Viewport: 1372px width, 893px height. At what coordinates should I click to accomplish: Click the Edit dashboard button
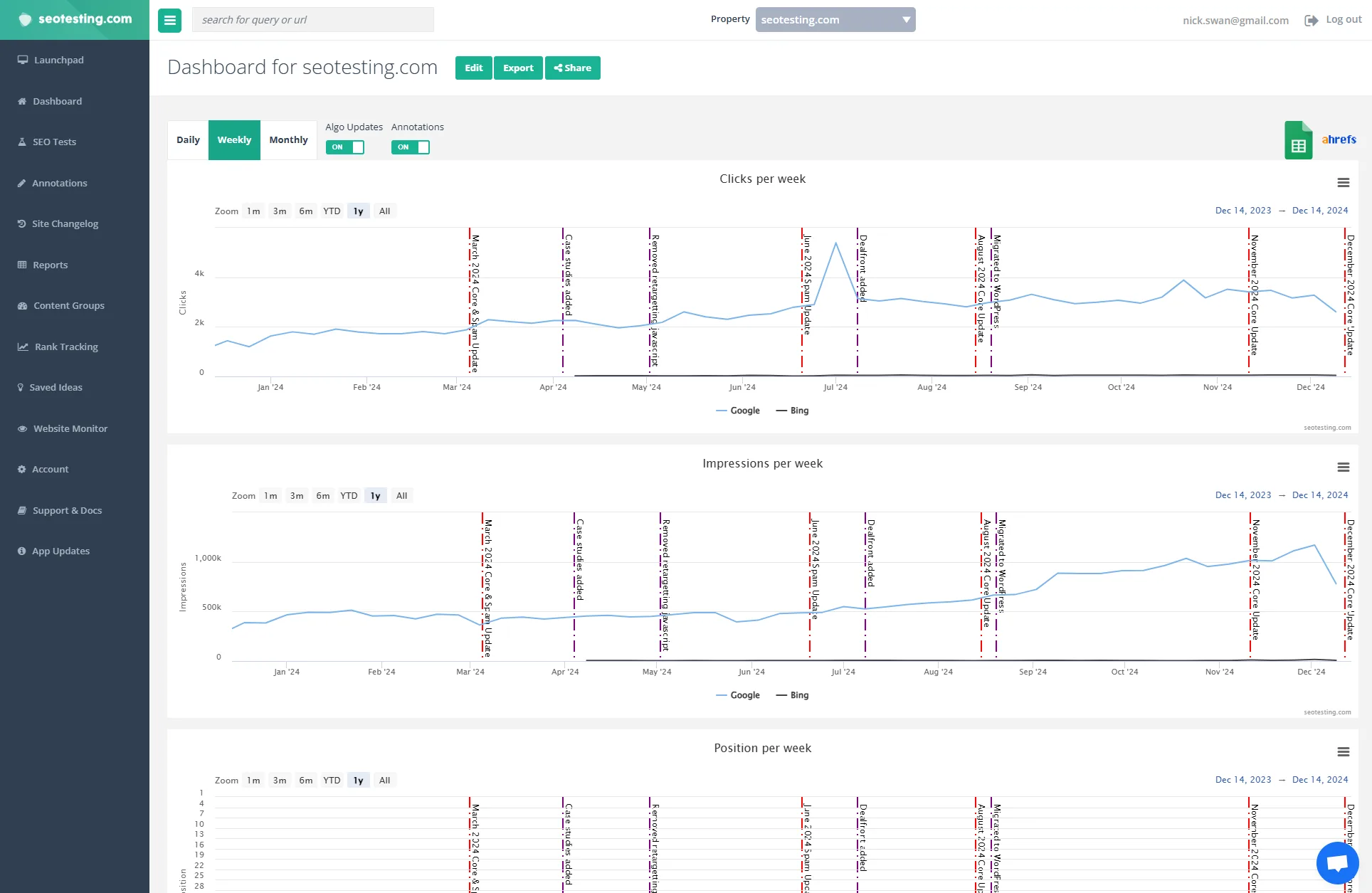(x=473, y=68)
